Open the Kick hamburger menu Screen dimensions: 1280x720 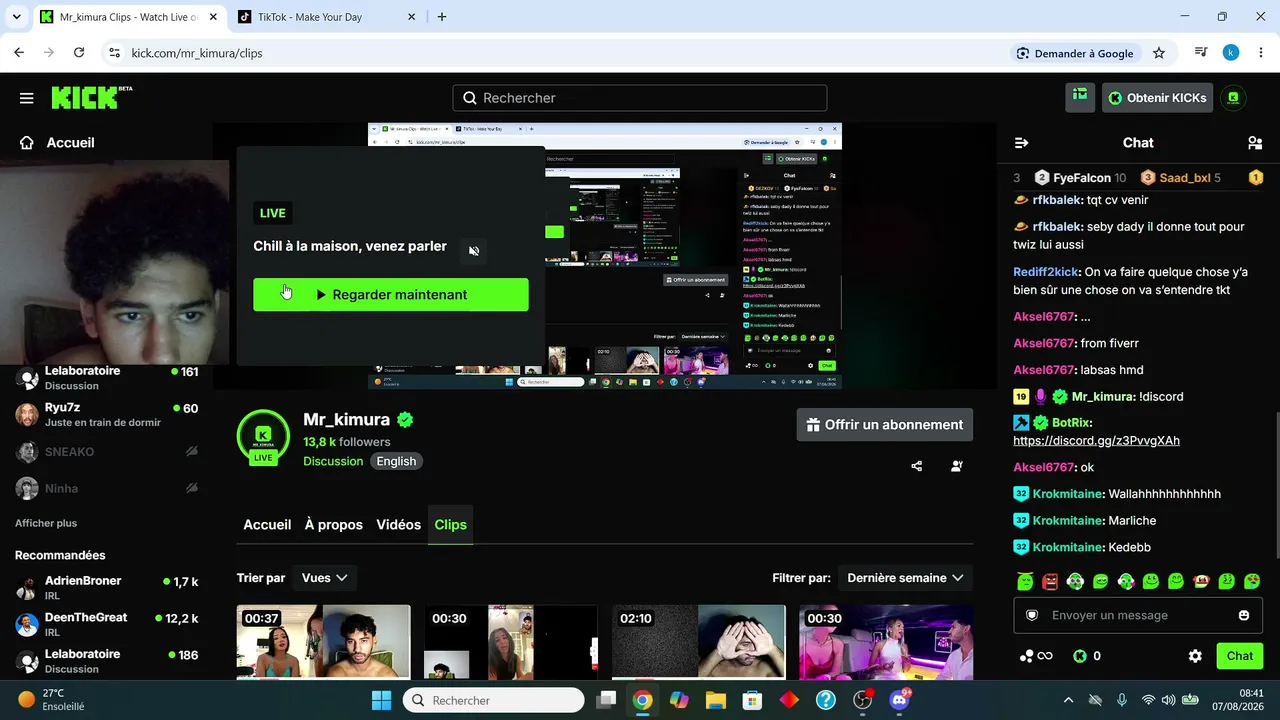tap(27, 98)
